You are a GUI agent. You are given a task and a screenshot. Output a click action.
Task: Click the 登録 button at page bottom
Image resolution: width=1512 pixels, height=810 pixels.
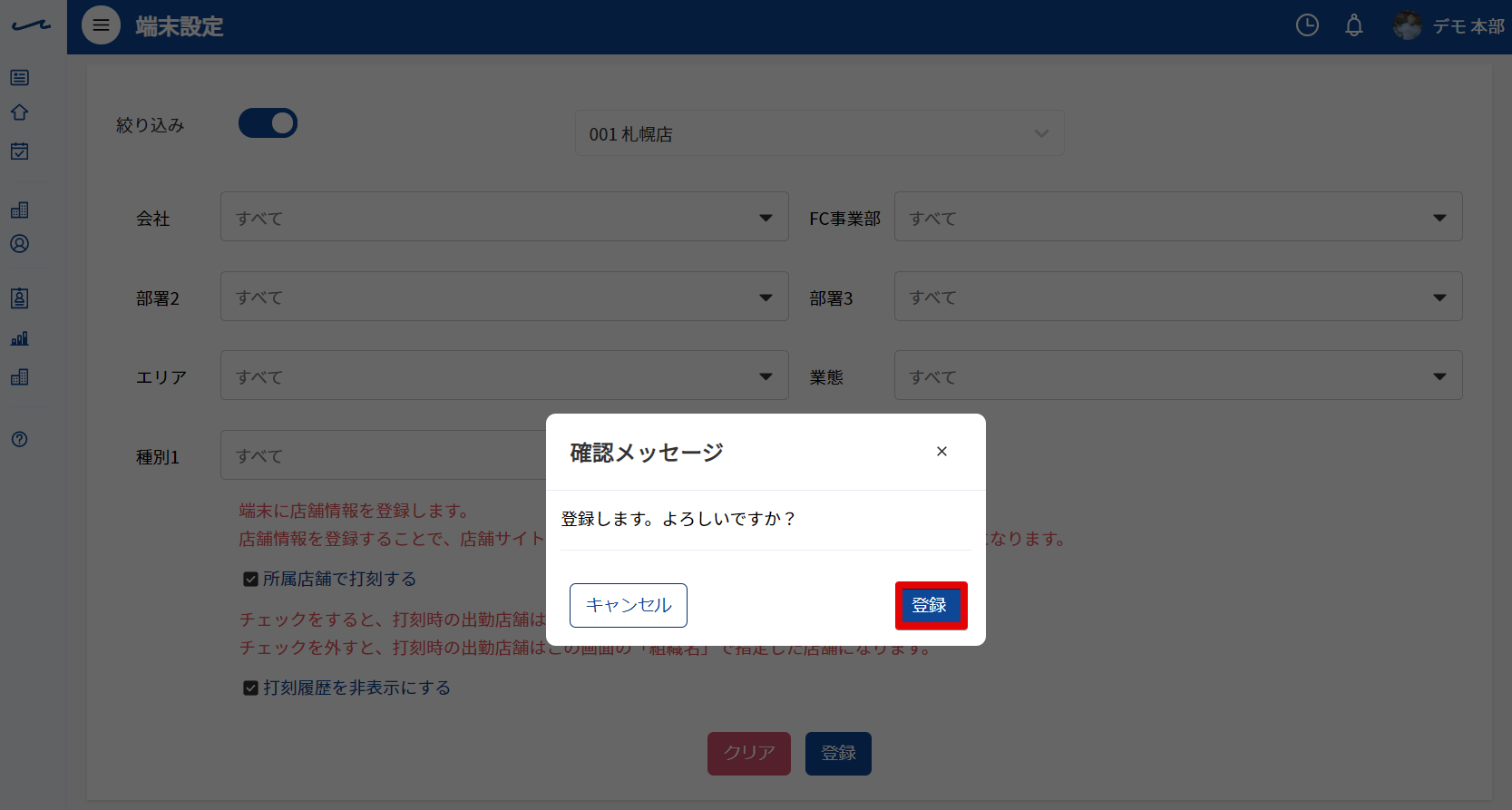tap(838, 753)
